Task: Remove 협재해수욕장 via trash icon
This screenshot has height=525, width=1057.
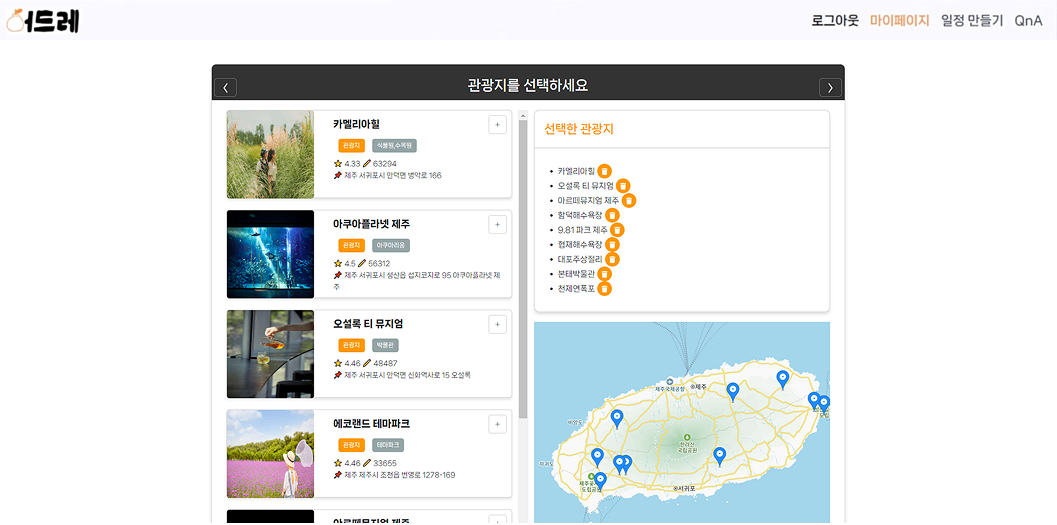Action: [612, 245]
